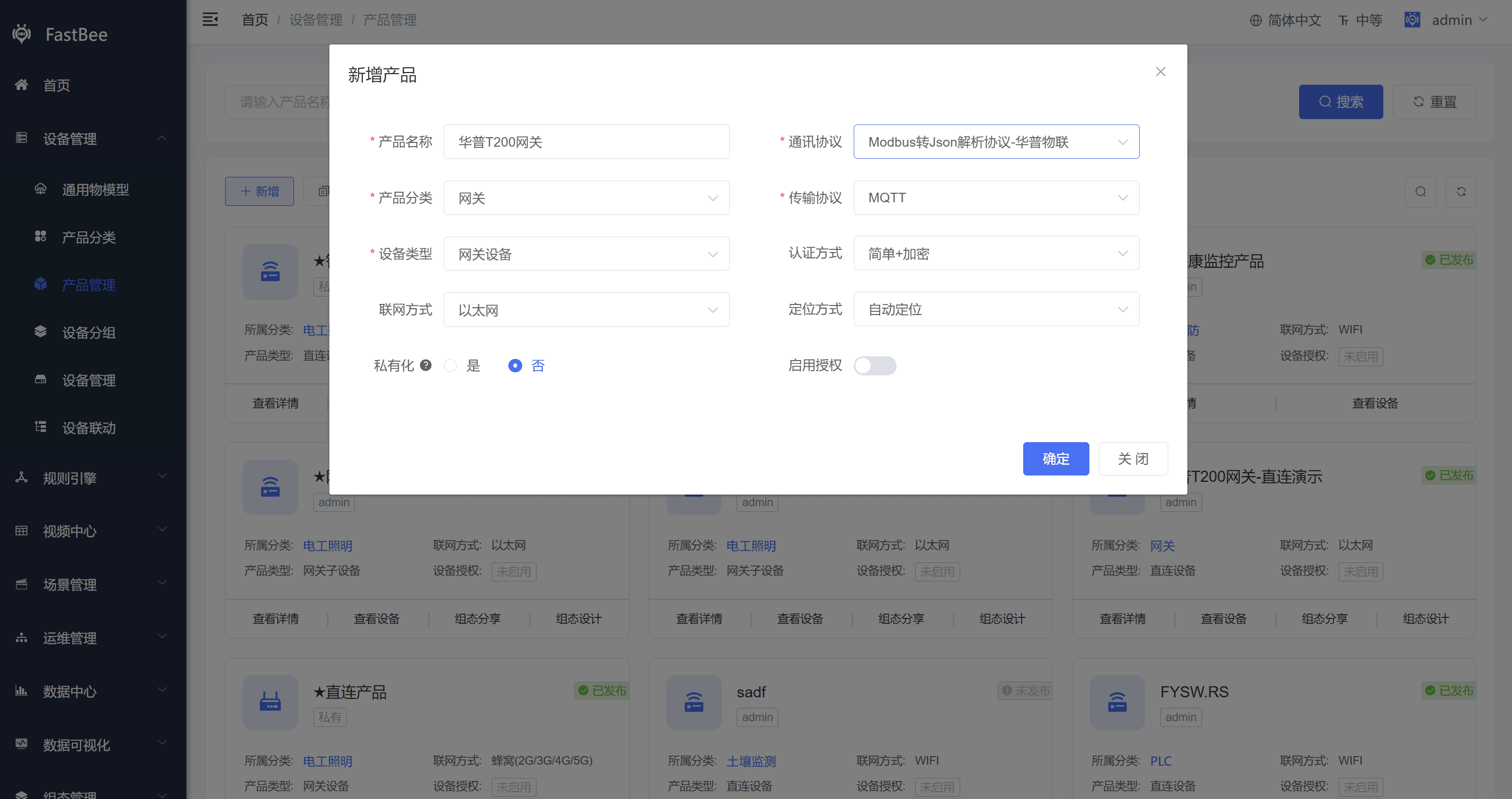Screen dimensions: 1512x799
Task: Click the 搜索 button
Action: pos(1340,102)
